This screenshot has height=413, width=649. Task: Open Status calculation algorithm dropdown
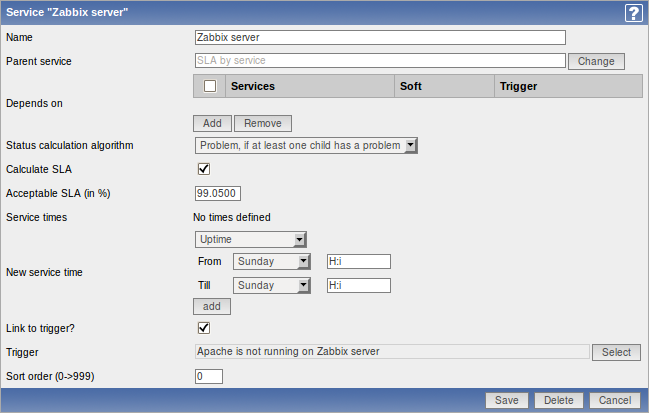(306, 146)
